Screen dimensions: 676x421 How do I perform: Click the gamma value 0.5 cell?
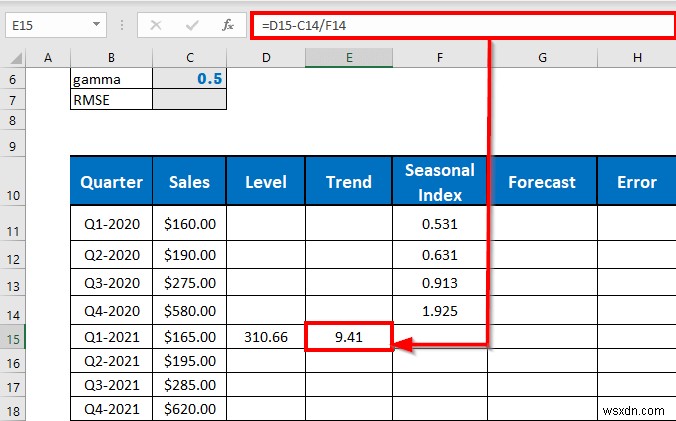[x=190, y=79]
